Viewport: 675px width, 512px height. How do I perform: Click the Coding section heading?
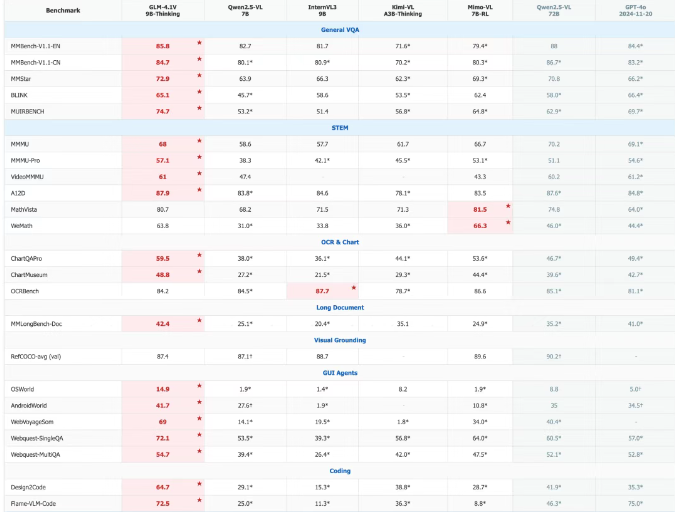tap(340, 471)
